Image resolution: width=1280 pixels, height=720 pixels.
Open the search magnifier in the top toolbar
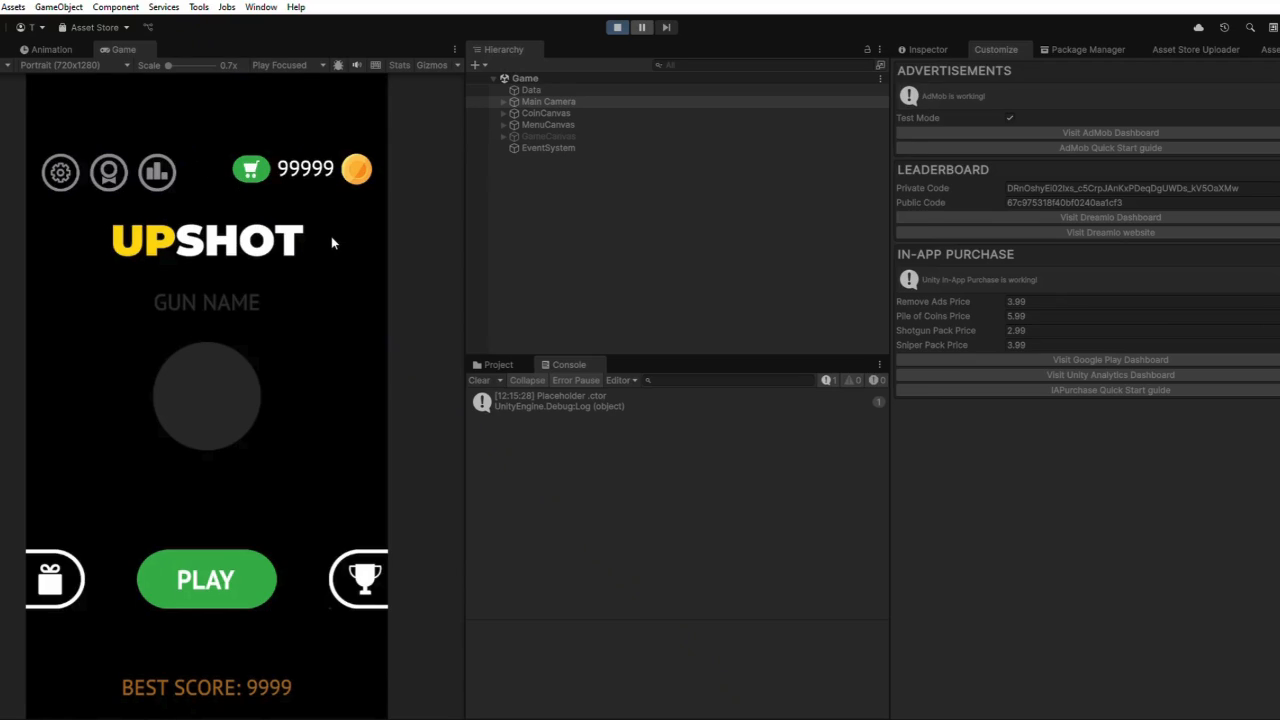(1250, 27)
